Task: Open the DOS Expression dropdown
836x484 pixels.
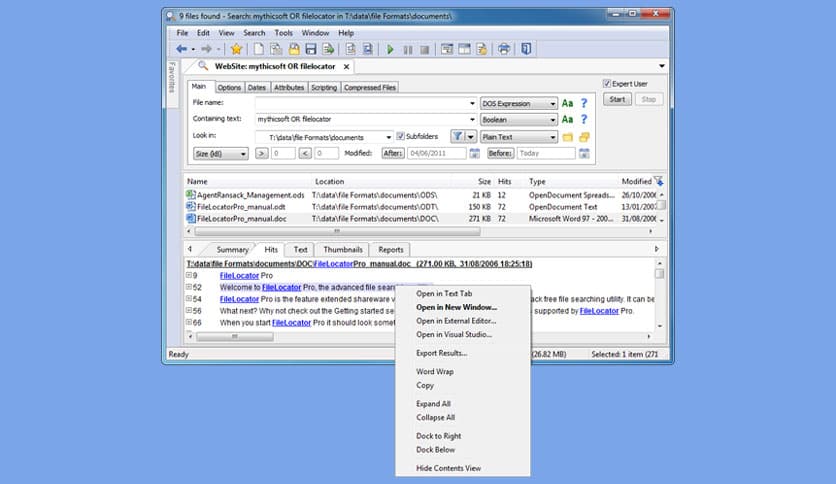Action: pyautogui.click(x=519, y=103)
